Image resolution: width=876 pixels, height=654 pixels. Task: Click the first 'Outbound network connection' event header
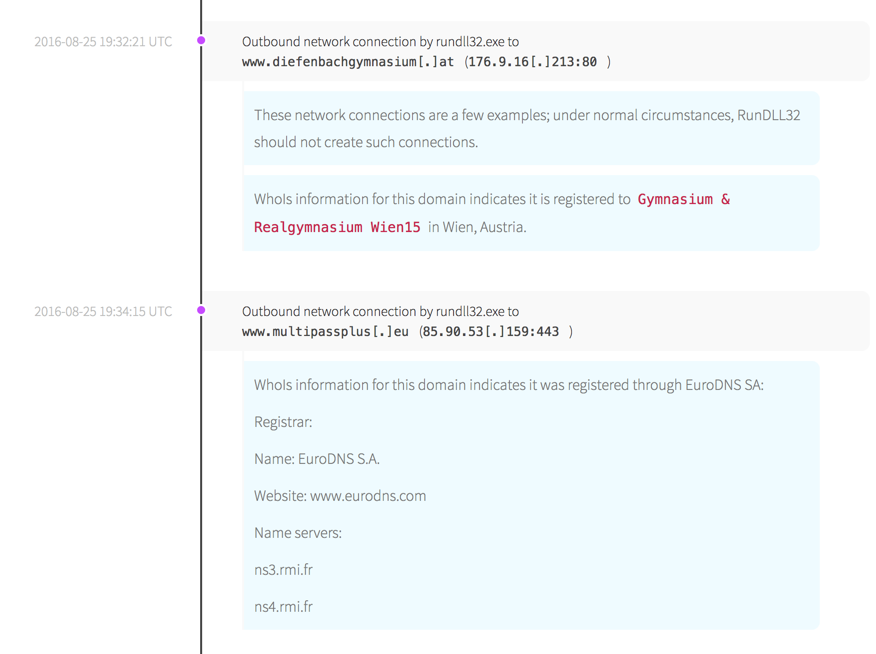[x=380, y=42]
